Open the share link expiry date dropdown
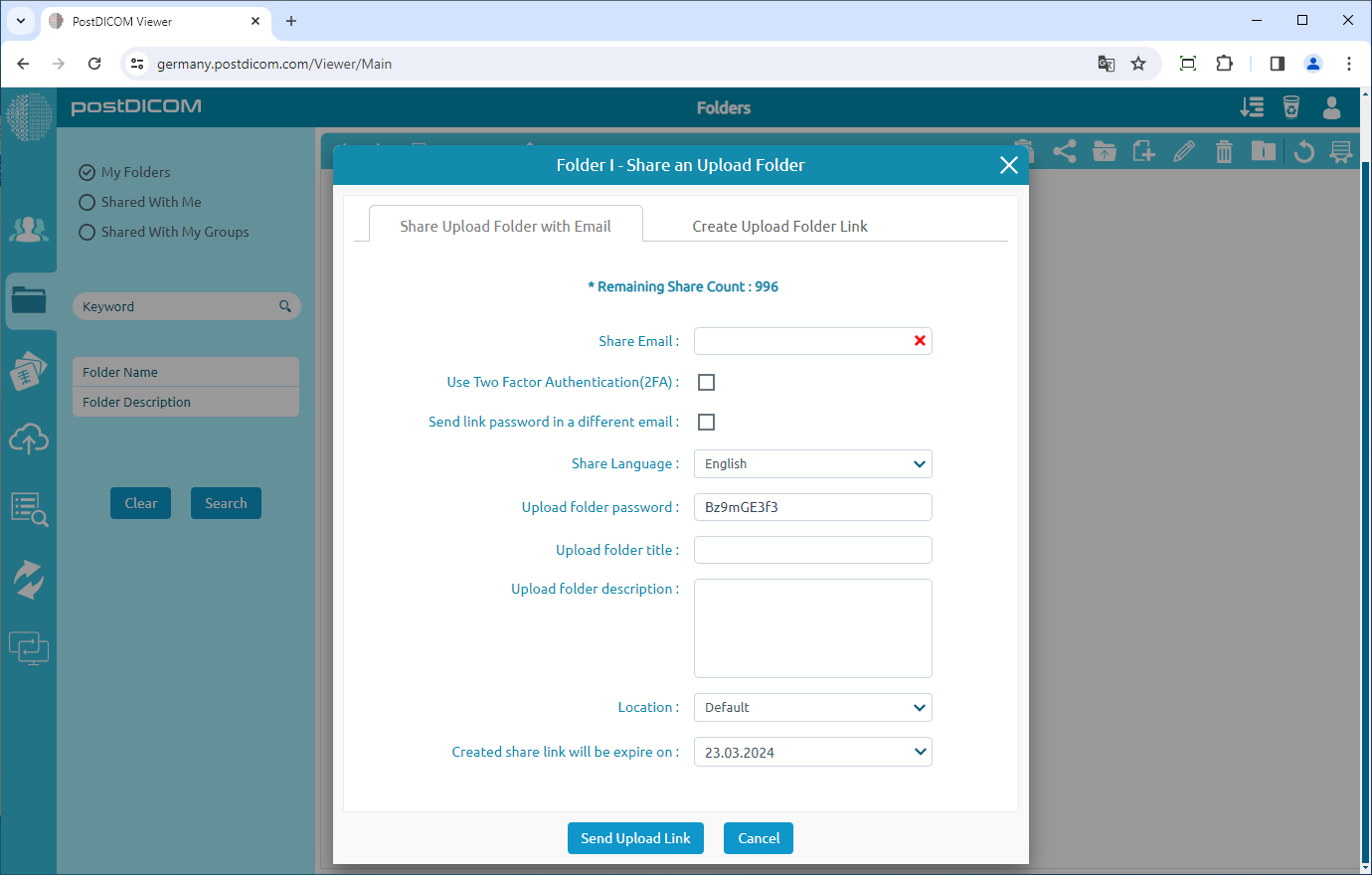This screenshot has height=875, width=1372. (812, 753)
